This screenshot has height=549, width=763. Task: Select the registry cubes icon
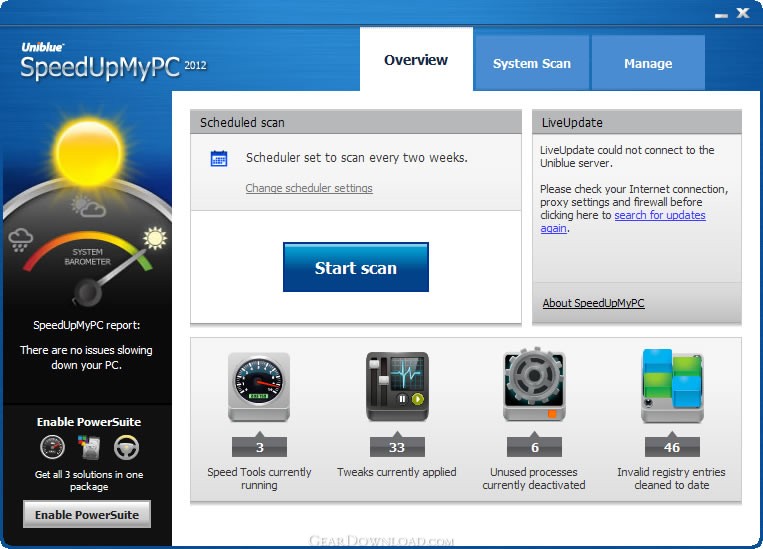point(672,385)
